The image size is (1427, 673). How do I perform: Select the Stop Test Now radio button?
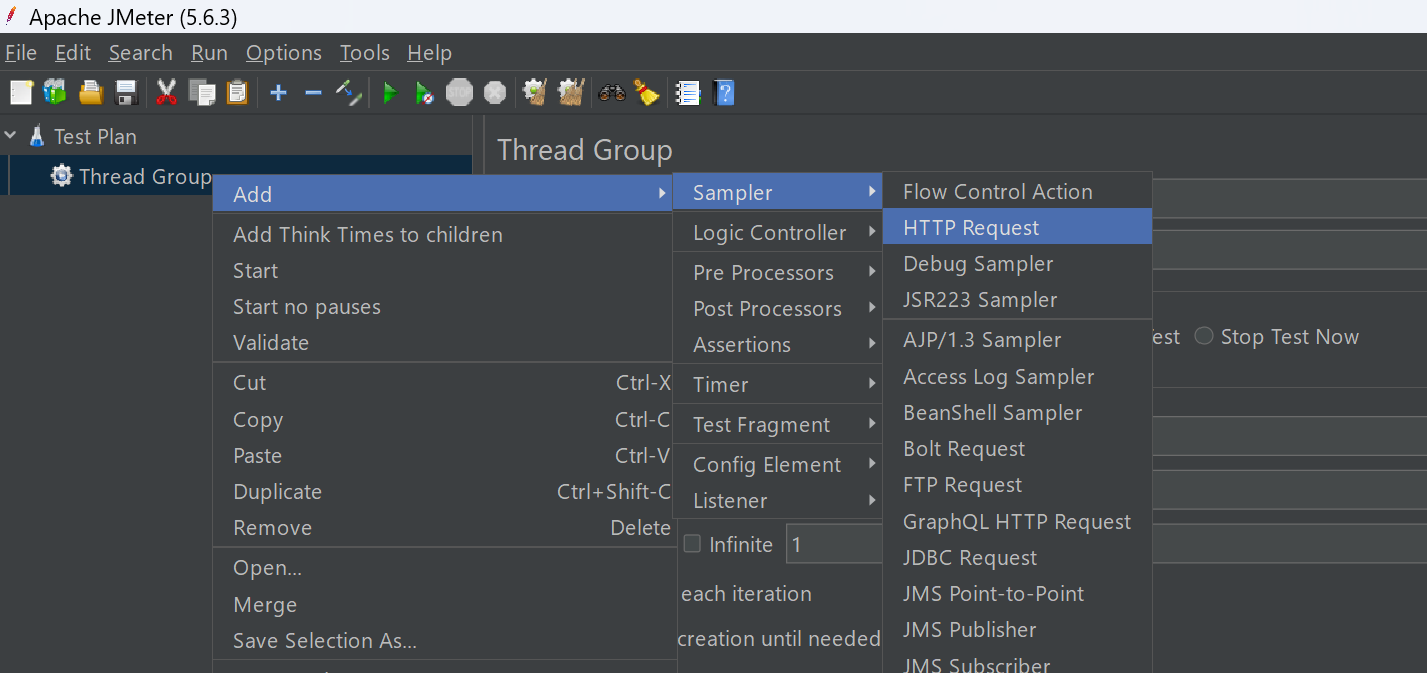pyautogui.click(x=1204, y=337)
